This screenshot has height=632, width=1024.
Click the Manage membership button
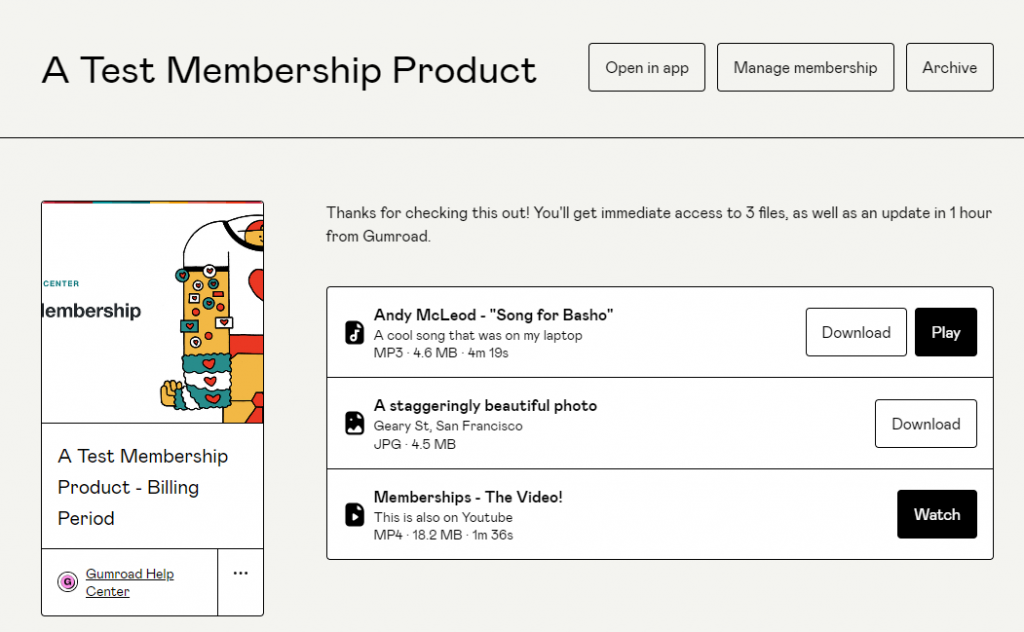[805, 68]
